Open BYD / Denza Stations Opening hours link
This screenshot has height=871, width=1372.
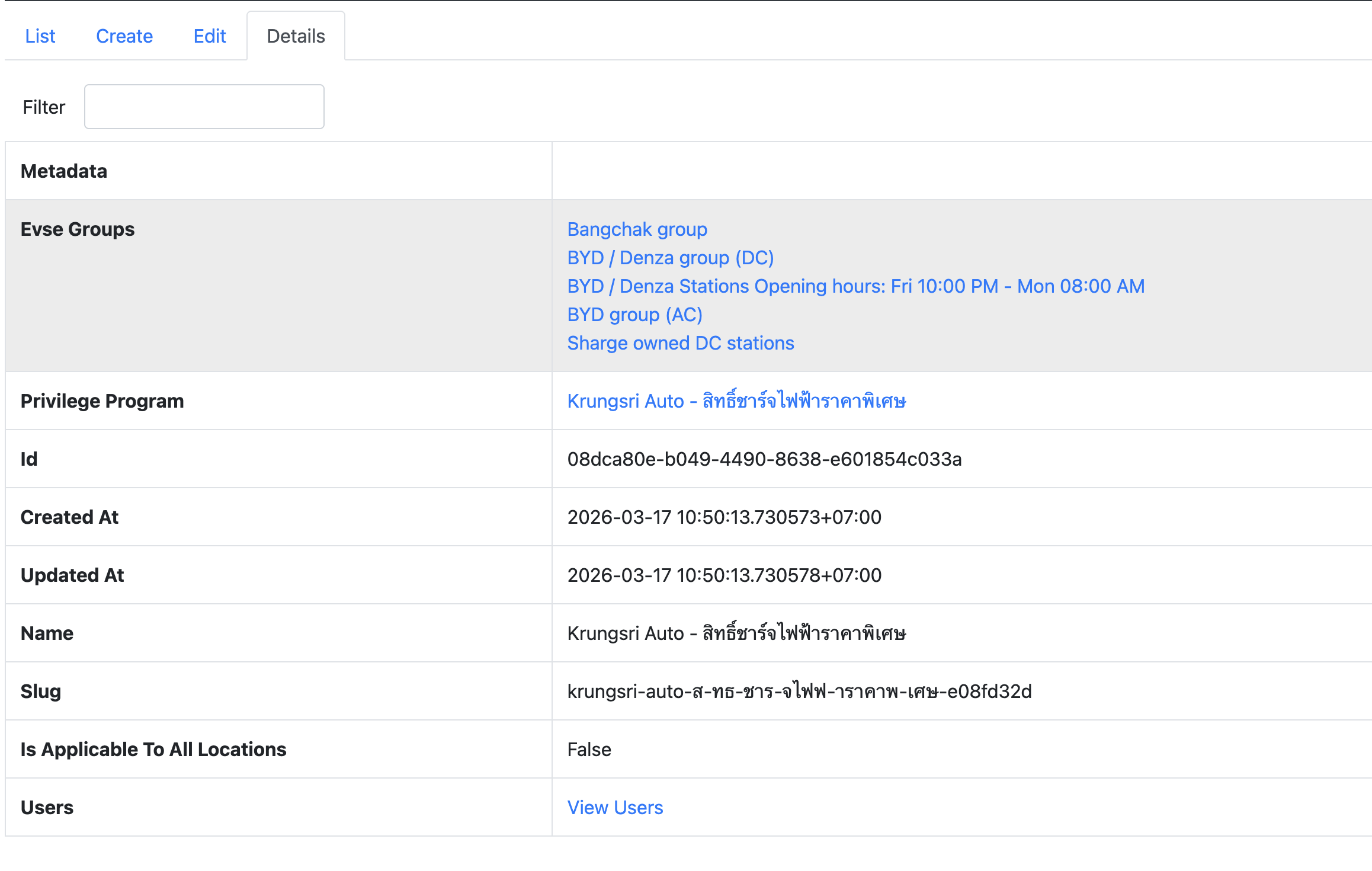855,286
